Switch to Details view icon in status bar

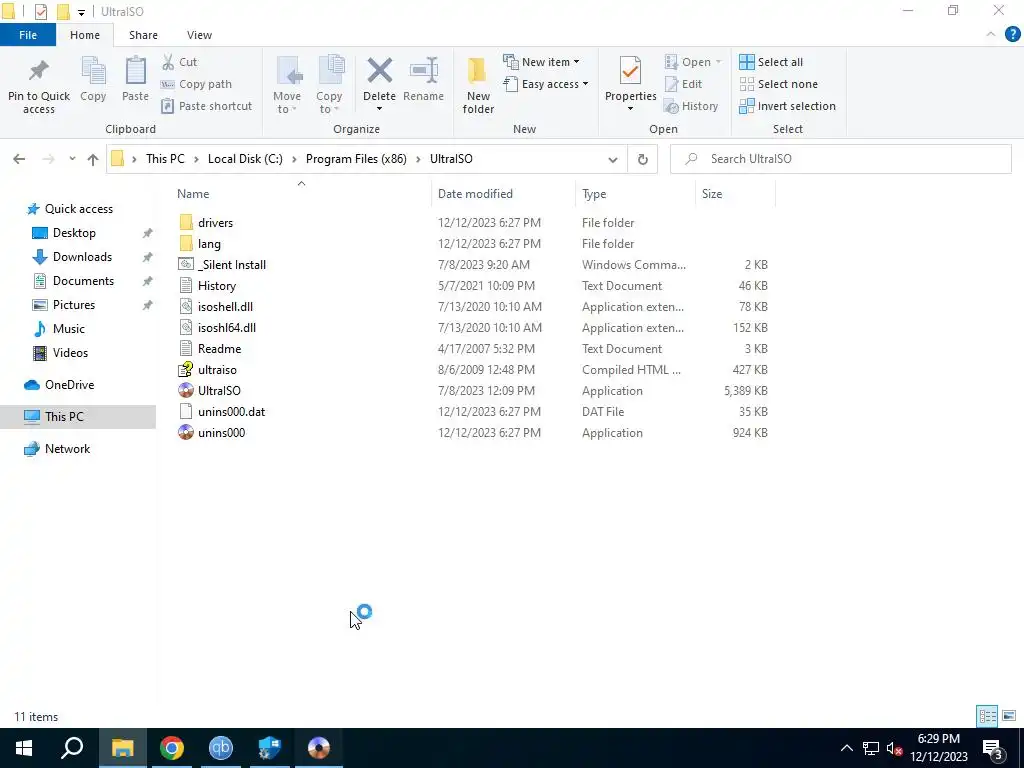987,716
